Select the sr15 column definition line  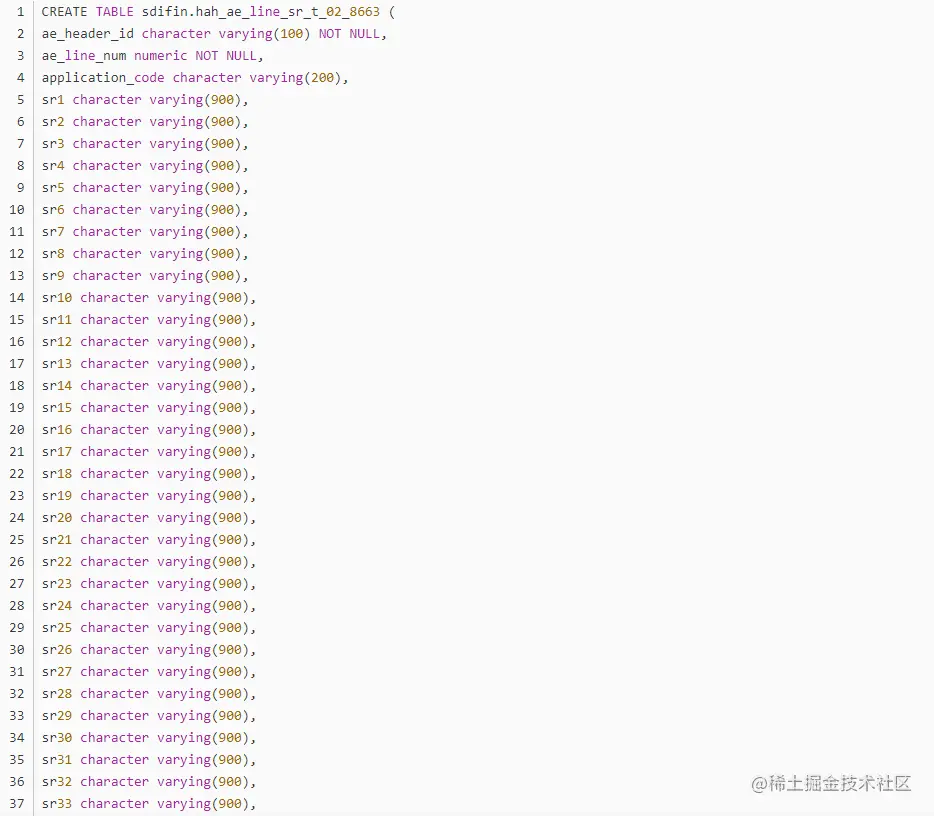coord(149,409)
